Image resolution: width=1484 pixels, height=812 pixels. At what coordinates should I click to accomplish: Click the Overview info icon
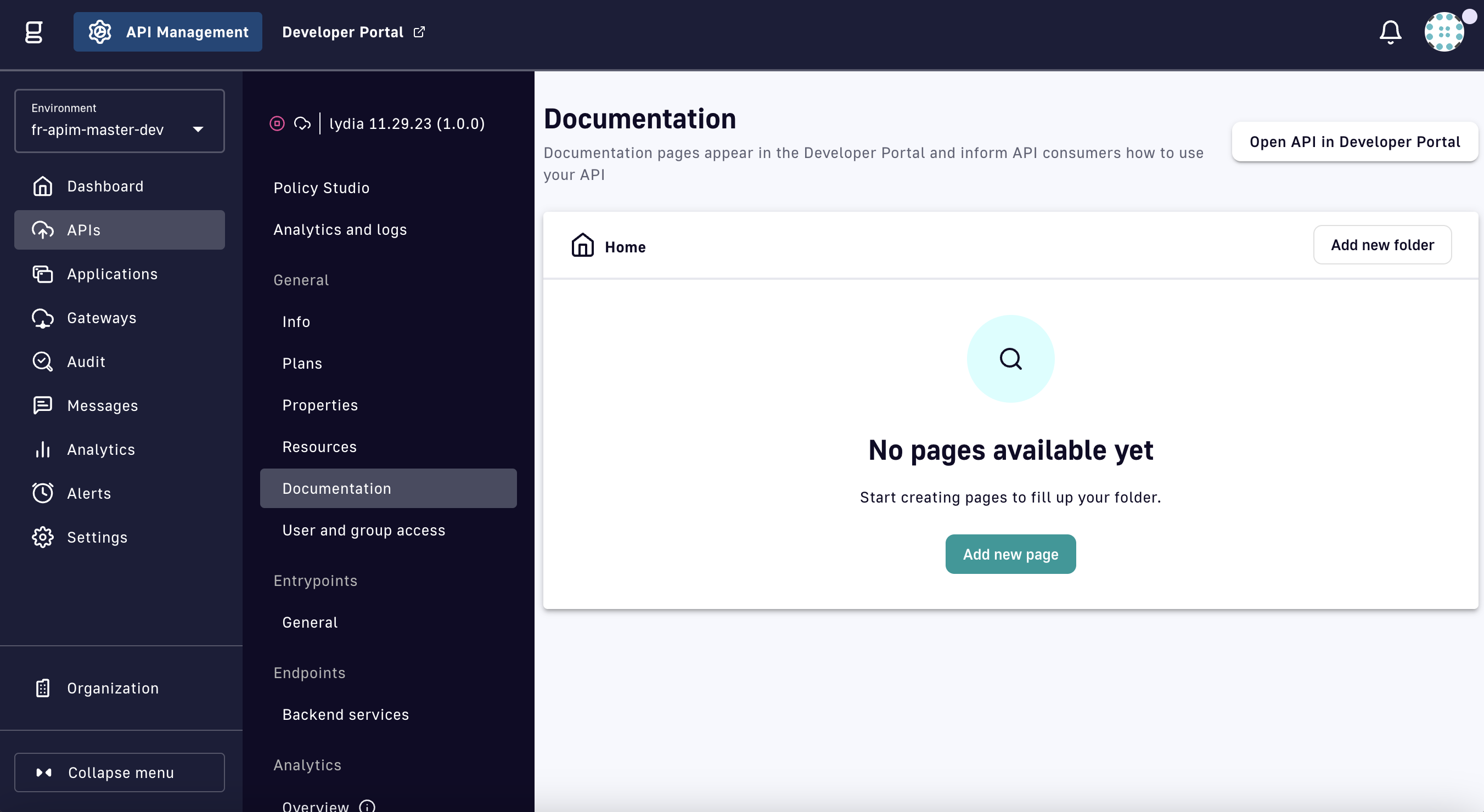367,805
